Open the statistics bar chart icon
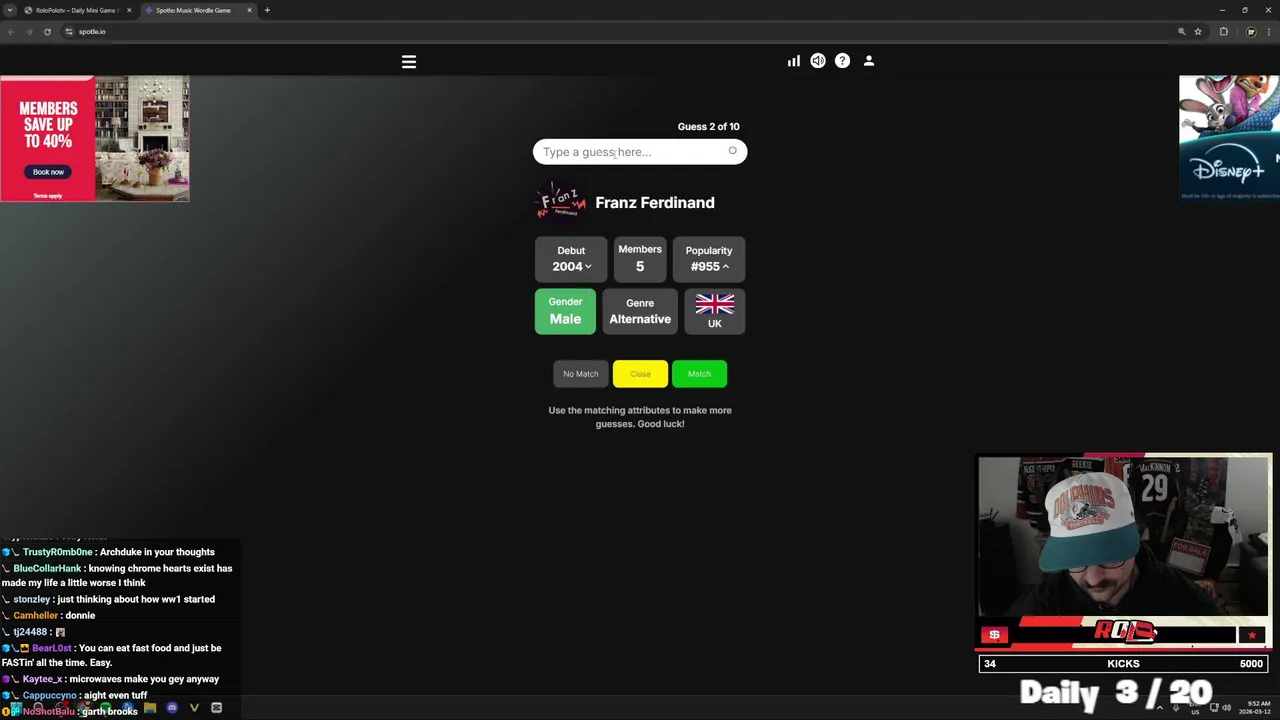 tap(793, 61)
